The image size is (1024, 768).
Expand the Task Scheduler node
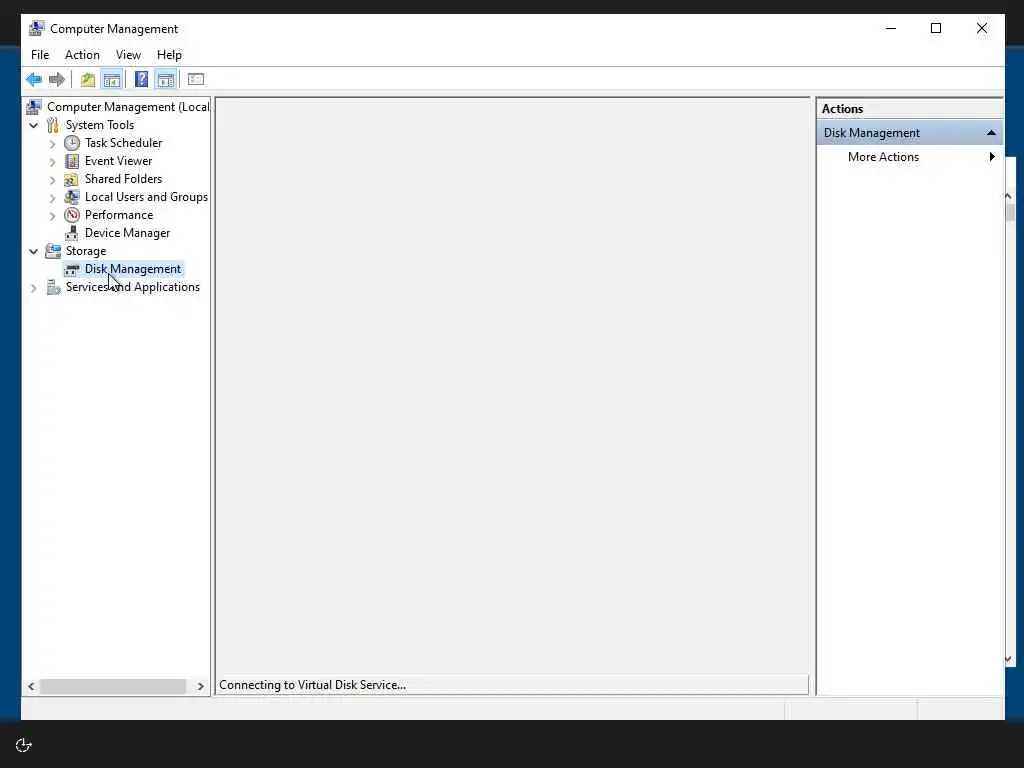click(x=52, y=144)
